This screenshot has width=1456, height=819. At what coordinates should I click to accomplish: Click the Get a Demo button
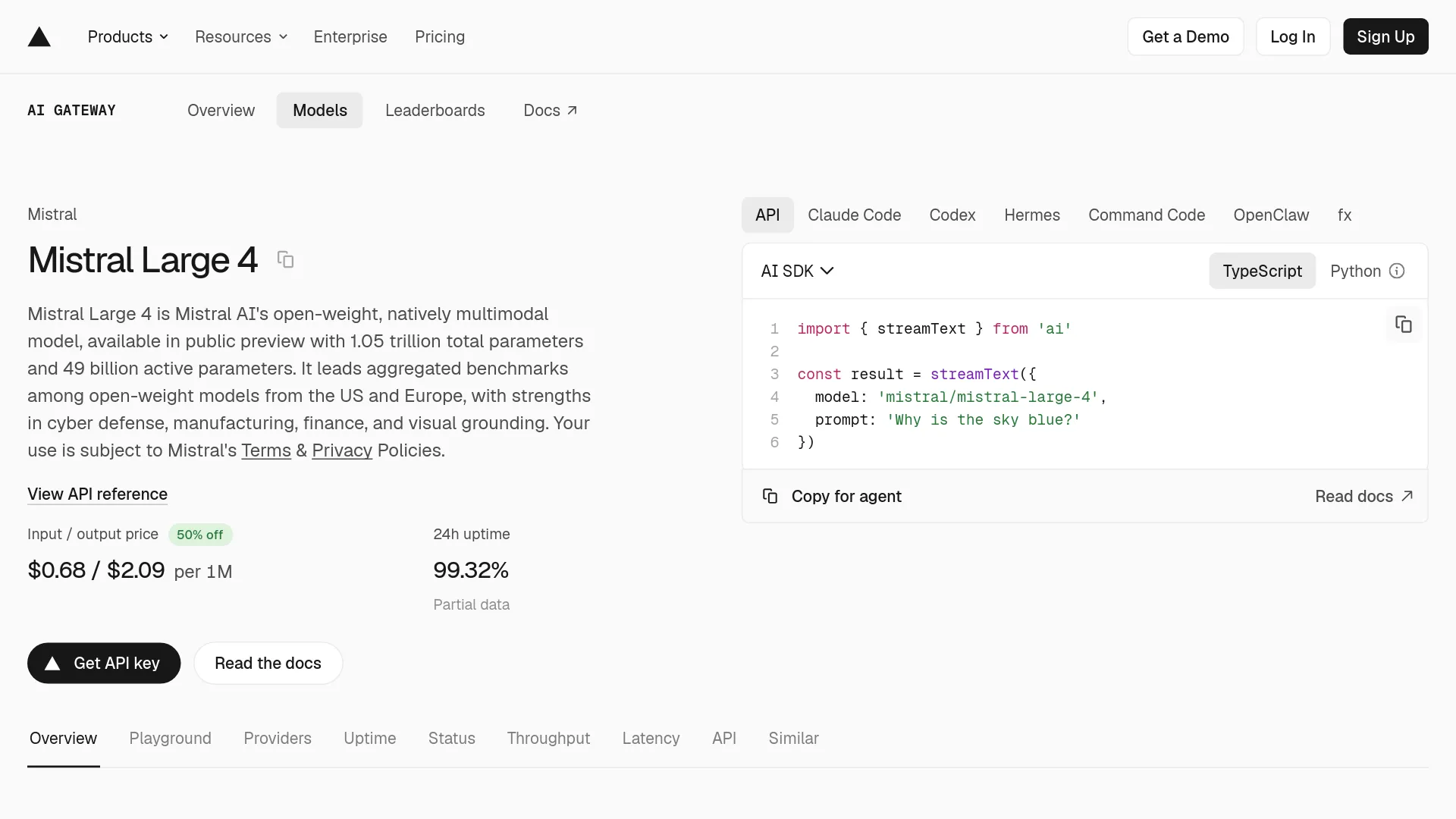tap(1185, 36)
